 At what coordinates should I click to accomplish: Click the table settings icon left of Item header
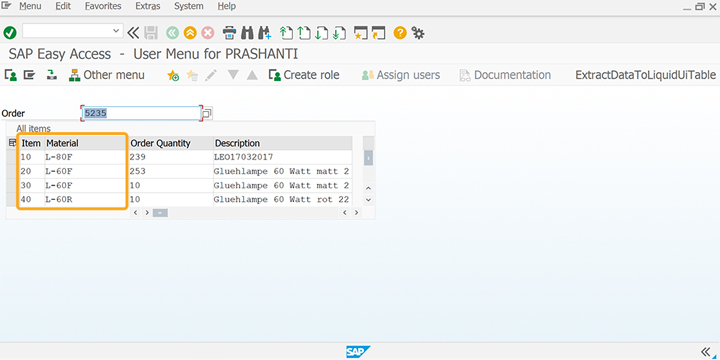pos(12,143)
